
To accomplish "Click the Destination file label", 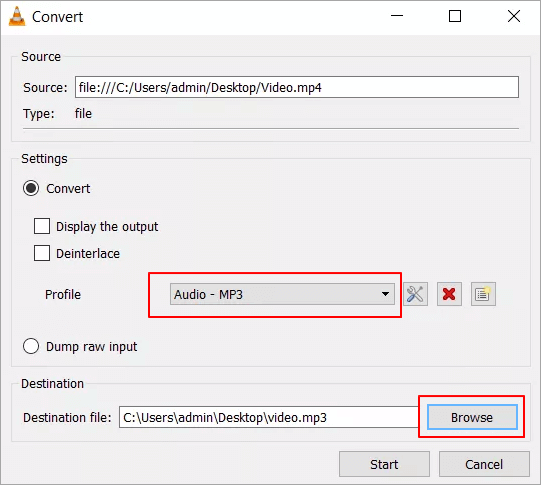I will (67, 418).
